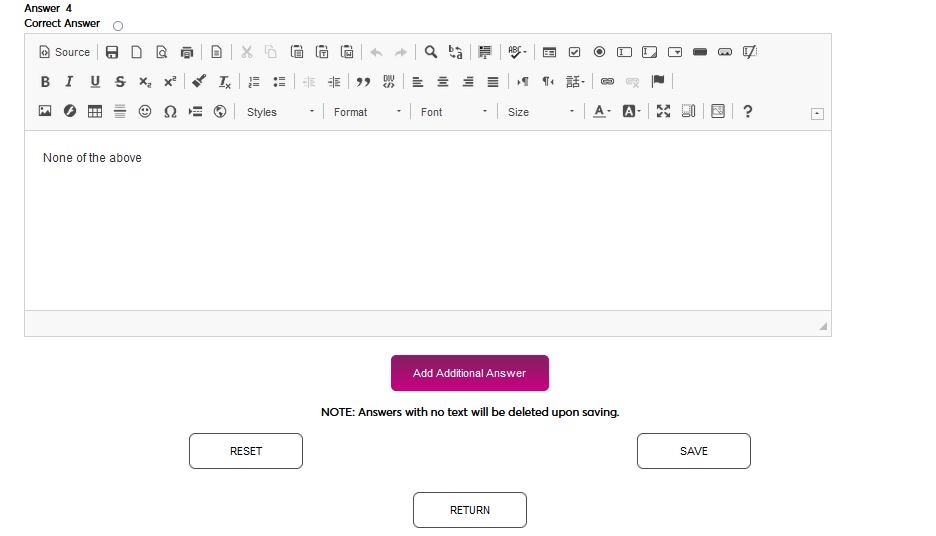Align text left
Screen dimensions: 936x536
click(418, 82)
